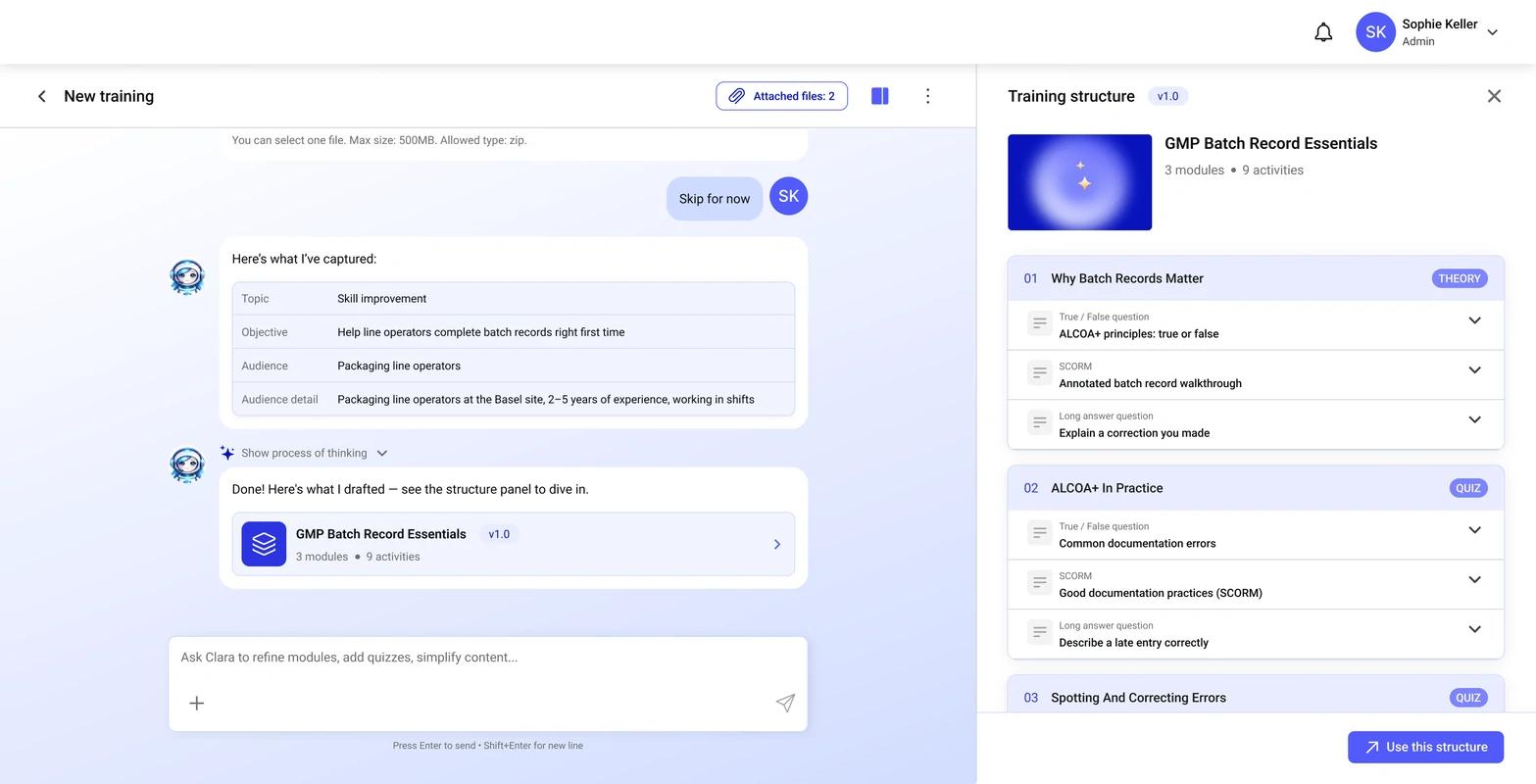Toggle the split panel view icon
1536x784 pixels.
pyautogui.click(x=880, y=96)
